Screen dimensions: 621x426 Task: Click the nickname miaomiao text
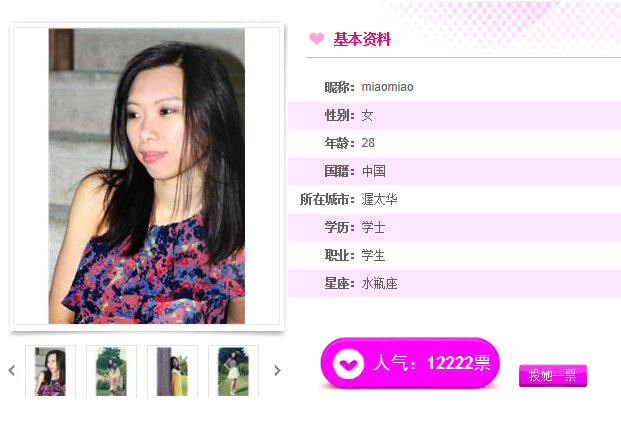(x=387, y=87)
